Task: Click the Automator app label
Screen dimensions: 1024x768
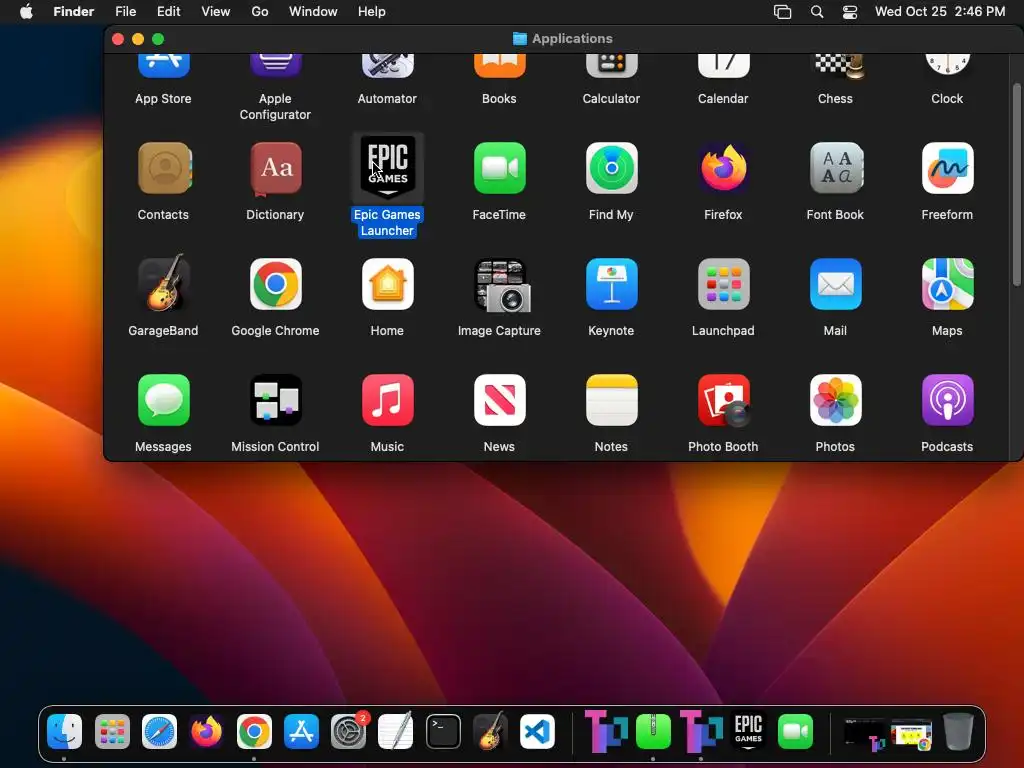Action: click(387, 99)
